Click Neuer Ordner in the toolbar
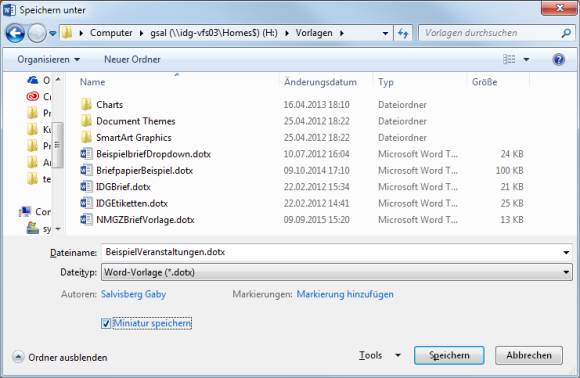Viewport: 580px width, 378px height. [132, 60]
